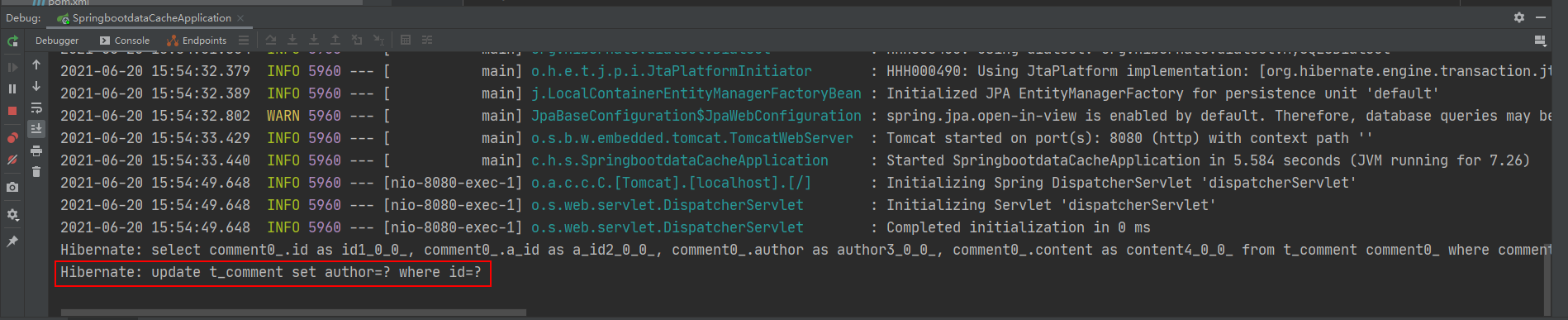Click the horizontal console scrollbar

293,313
